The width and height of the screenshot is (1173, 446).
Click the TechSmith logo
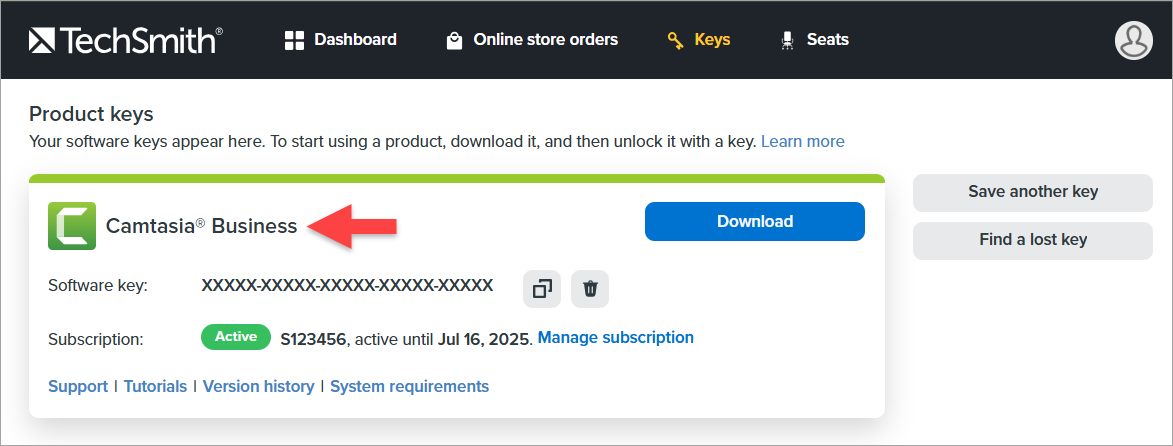(x=125, y=40)
